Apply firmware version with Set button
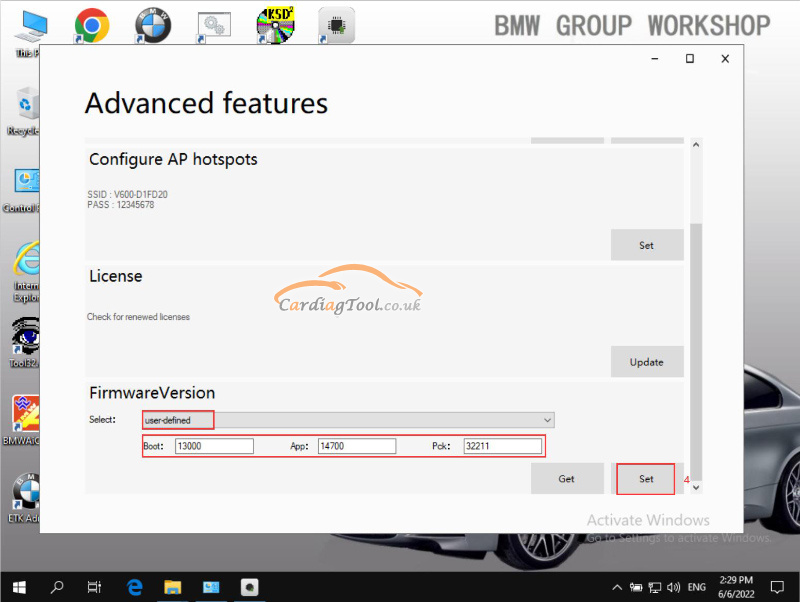 point(646,479)
